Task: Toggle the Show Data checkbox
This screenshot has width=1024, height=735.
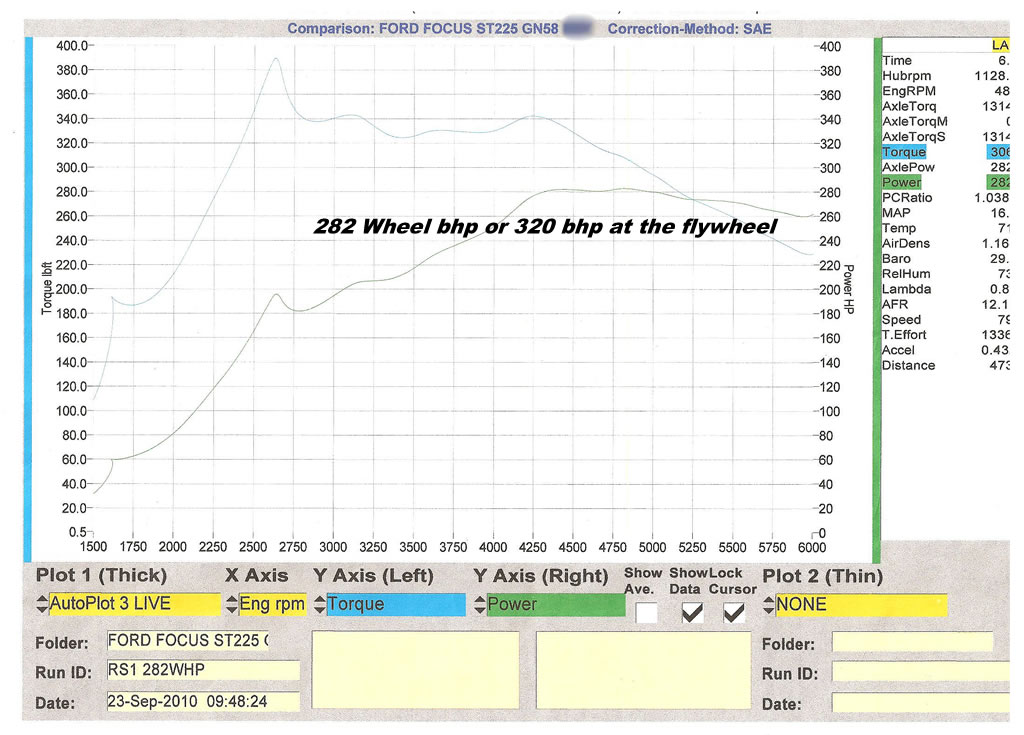Action: pos(692,613)
